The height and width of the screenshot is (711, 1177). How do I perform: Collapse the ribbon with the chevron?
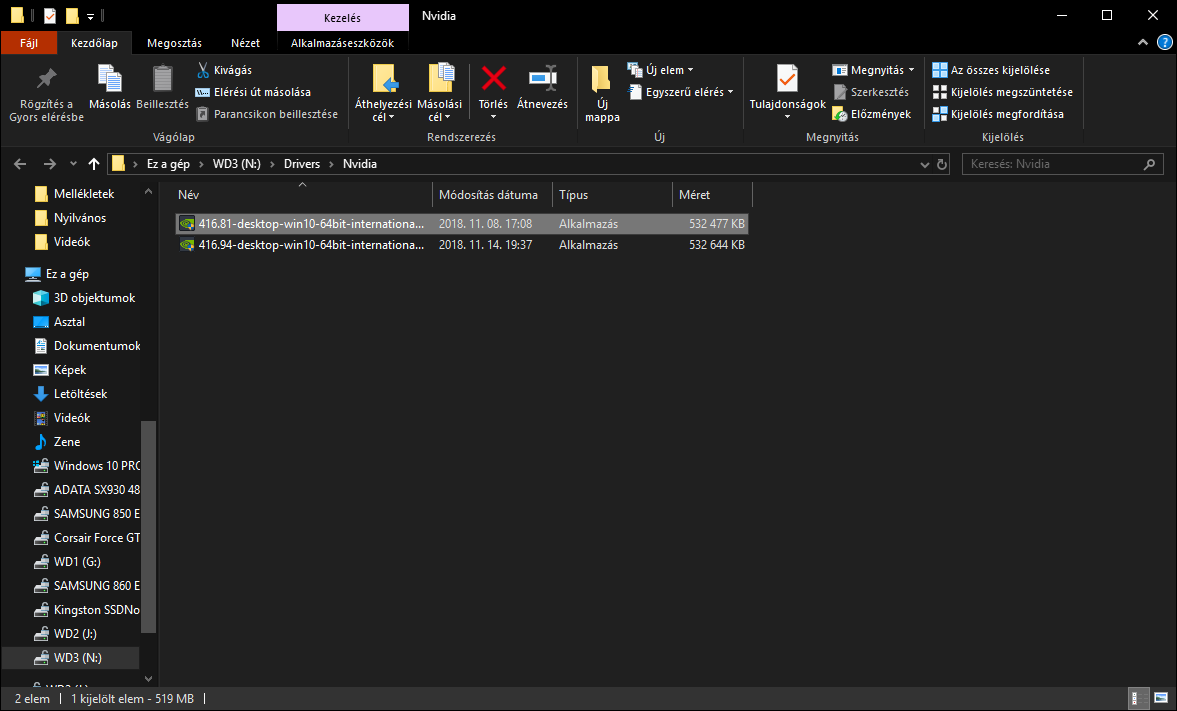[x=1142, y=42]
